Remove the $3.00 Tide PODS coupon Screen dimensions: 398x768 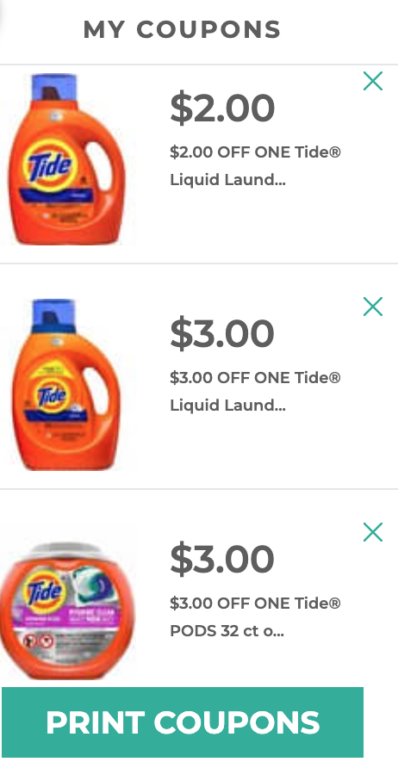coord(373,532)
